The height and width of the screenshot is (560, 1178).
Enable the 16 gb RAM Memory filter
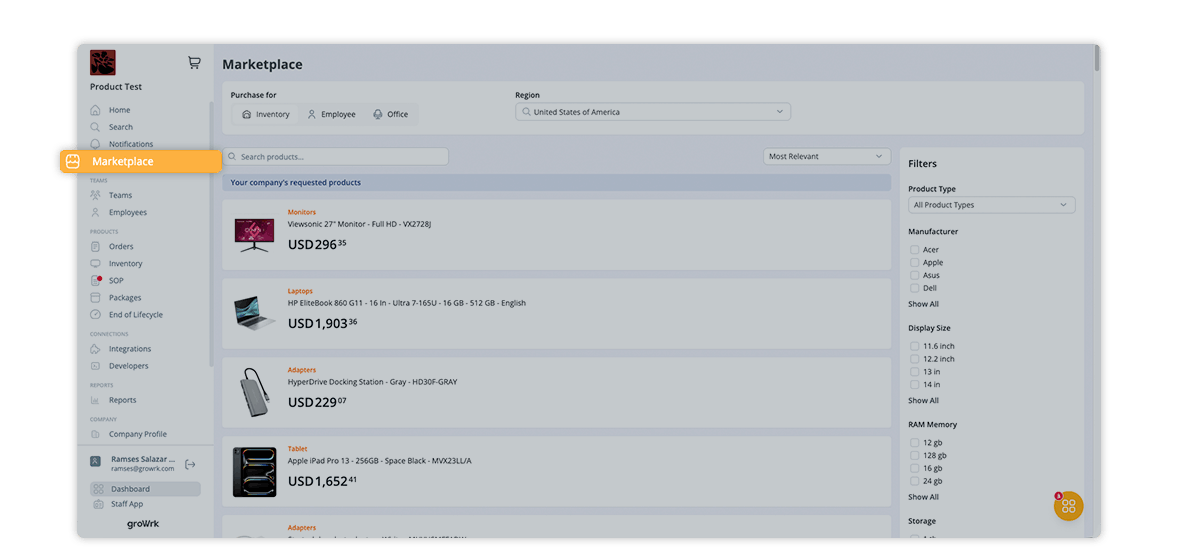click(x=915, y=468)
